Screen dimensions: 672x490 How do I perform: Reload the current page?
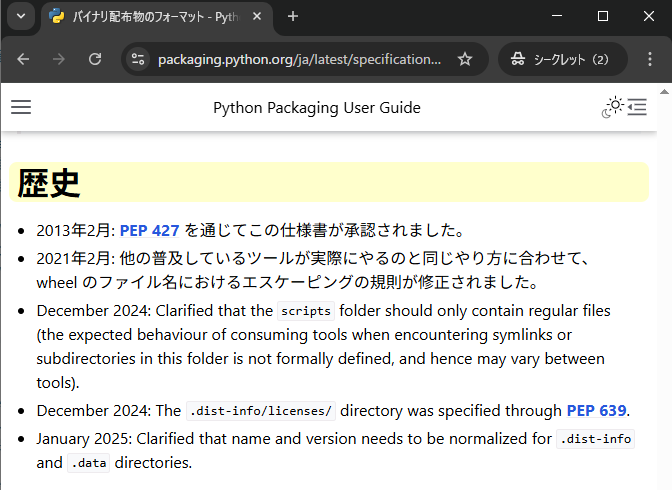(95, 59)
